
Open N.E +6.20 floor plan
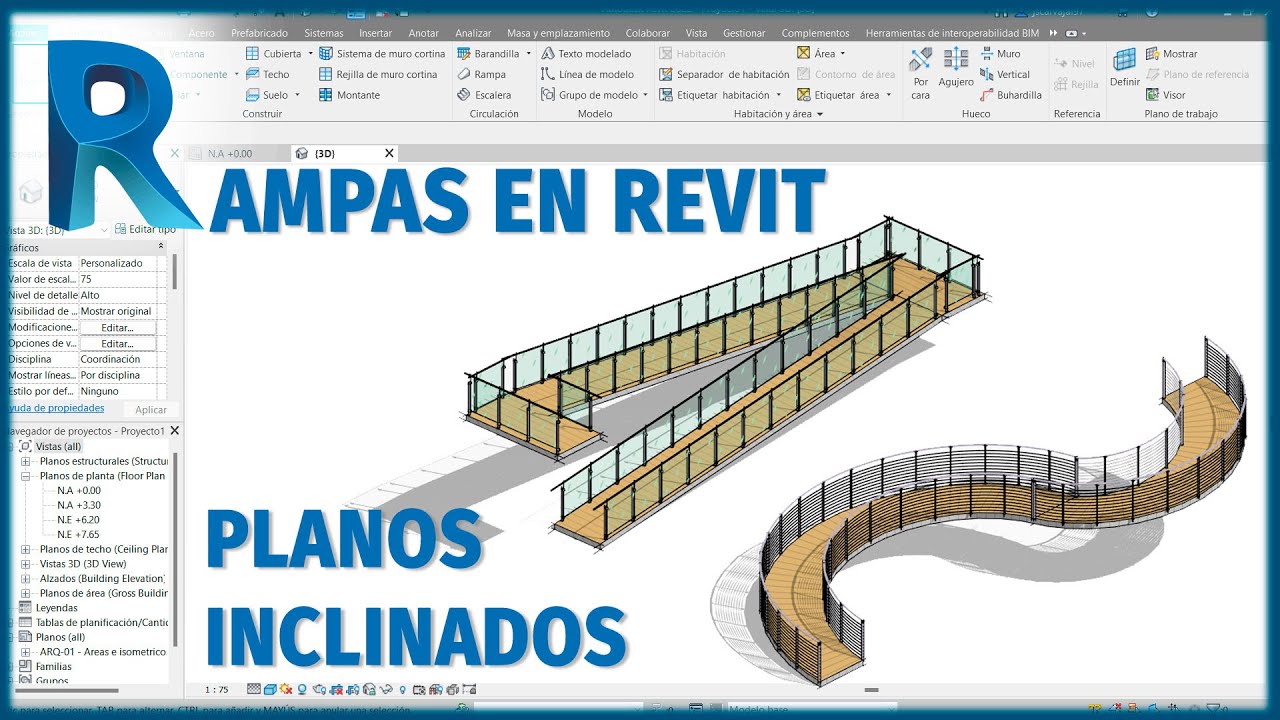pyautogui.click(x=78, y=520)
